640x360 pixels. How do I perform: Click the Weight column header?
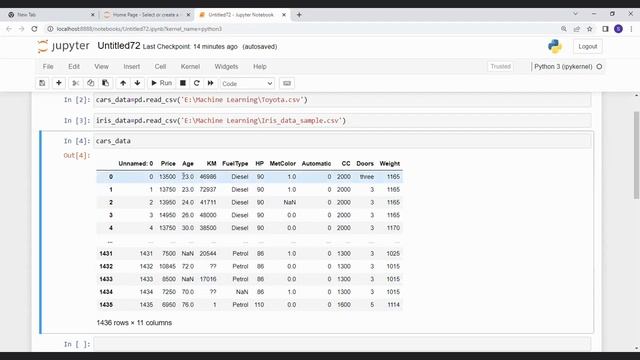point(389,164)
